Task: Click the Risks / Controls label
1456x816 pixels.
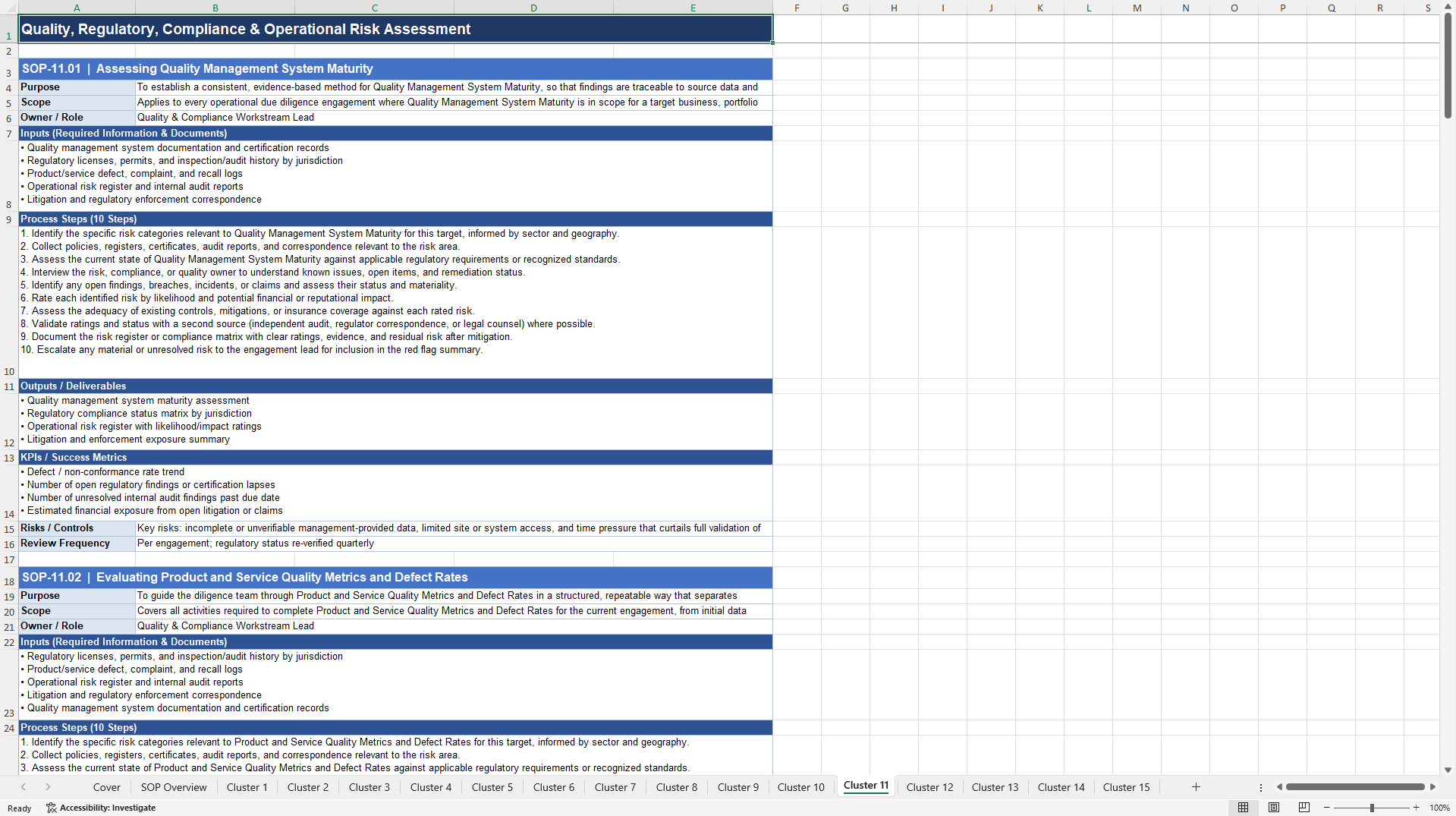Action: 77,528
